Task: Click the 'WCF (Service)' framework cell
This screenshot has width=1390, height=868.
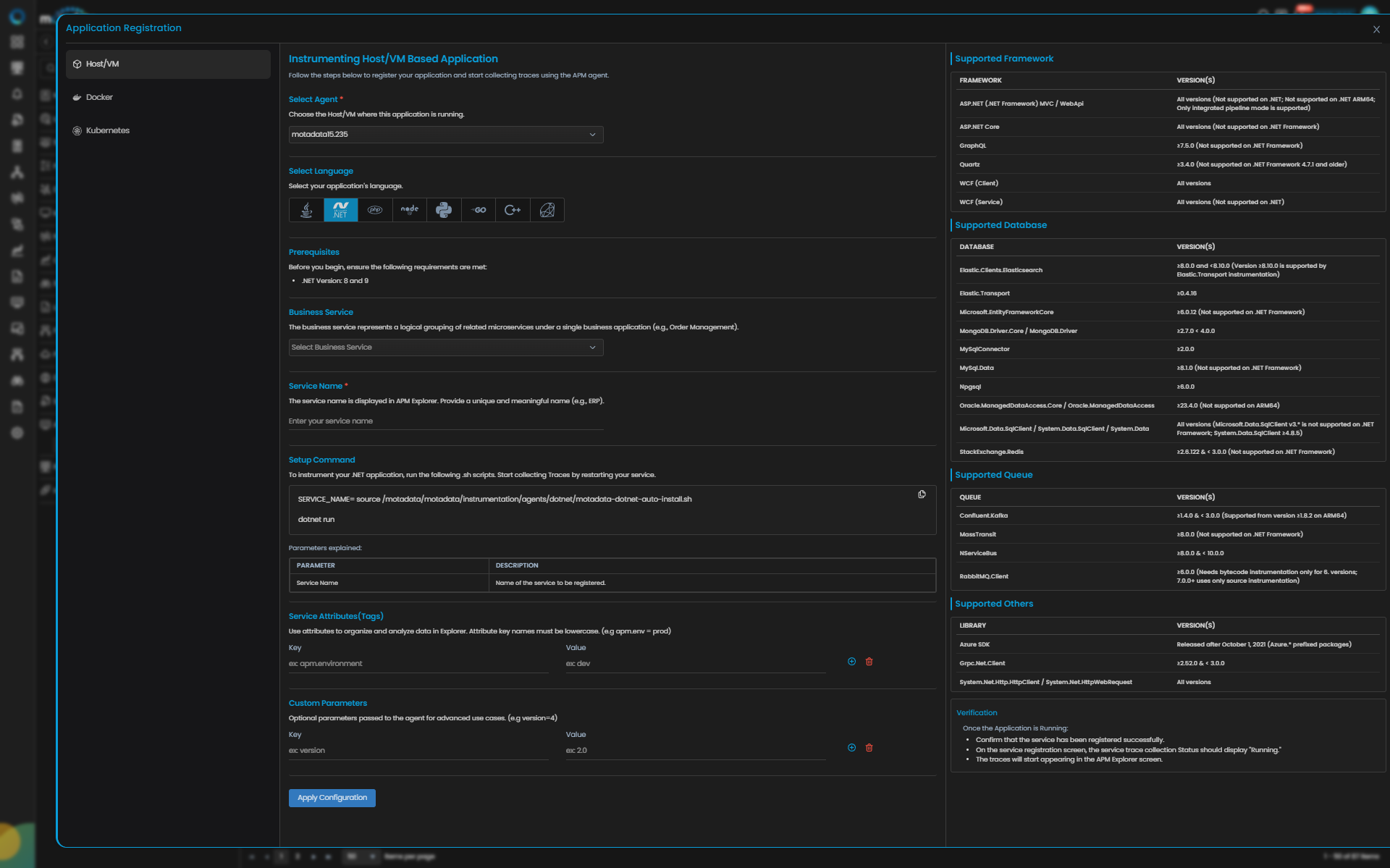Action: point(981,202)
